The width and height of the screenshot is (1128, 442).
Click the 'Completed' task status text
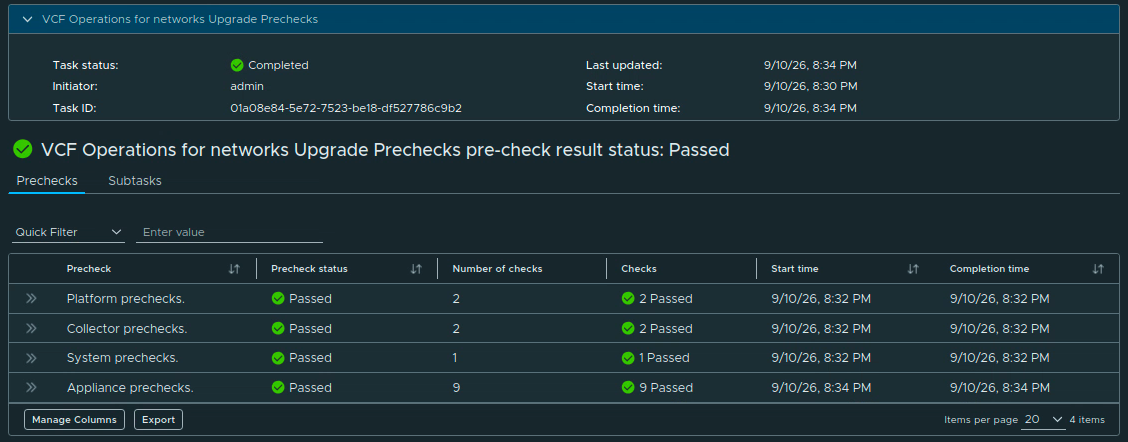click(x=278, y=65)
